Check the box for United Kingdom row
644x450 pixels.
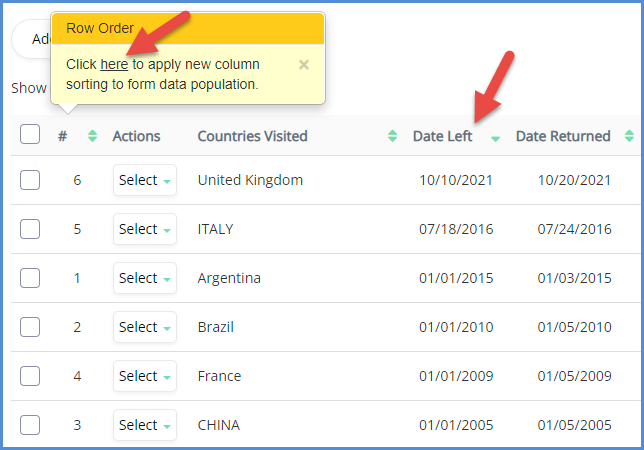pos(30,180)
